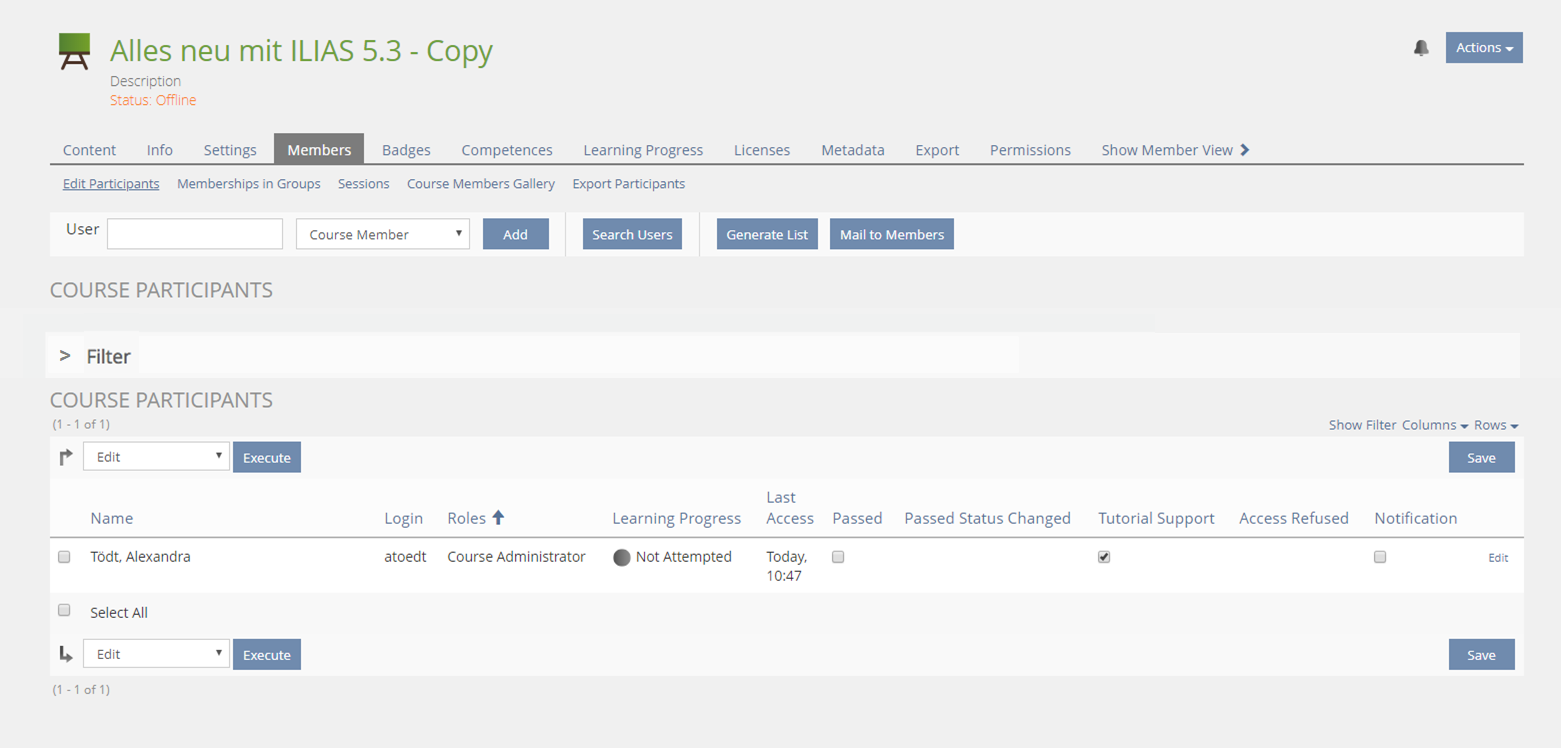Click the bottom bulk-action arrow icon

[66, 654]
